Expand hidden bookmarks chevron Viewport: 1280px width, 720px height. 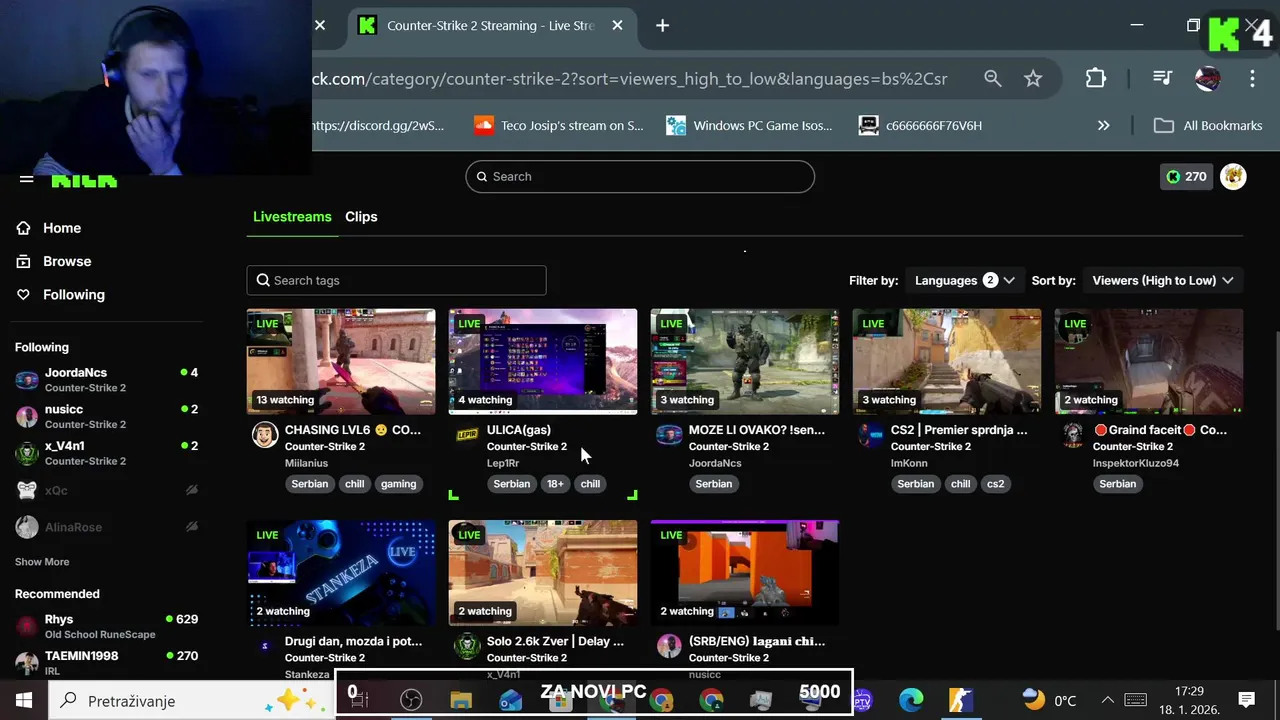[1103, 125]
